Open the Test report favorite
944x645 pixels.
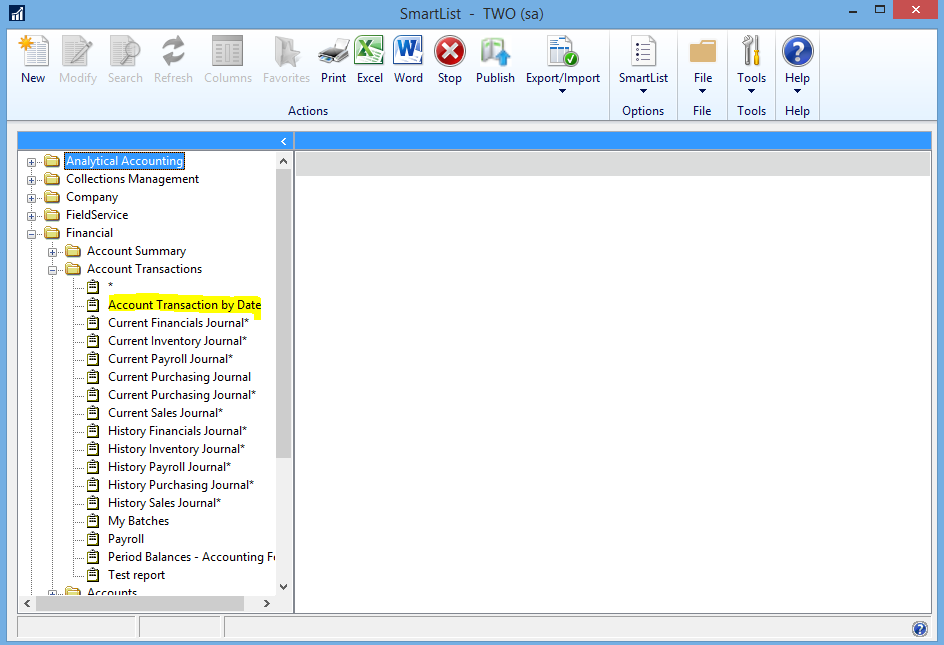(137, 575)
